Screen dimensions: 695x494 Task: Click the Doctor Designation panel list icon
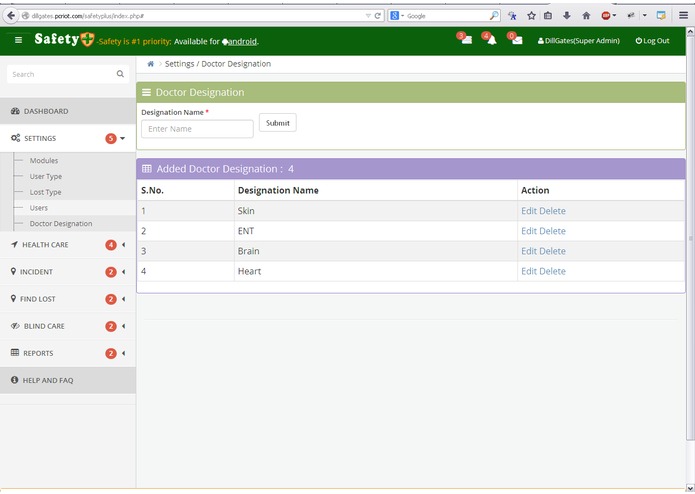146,92
